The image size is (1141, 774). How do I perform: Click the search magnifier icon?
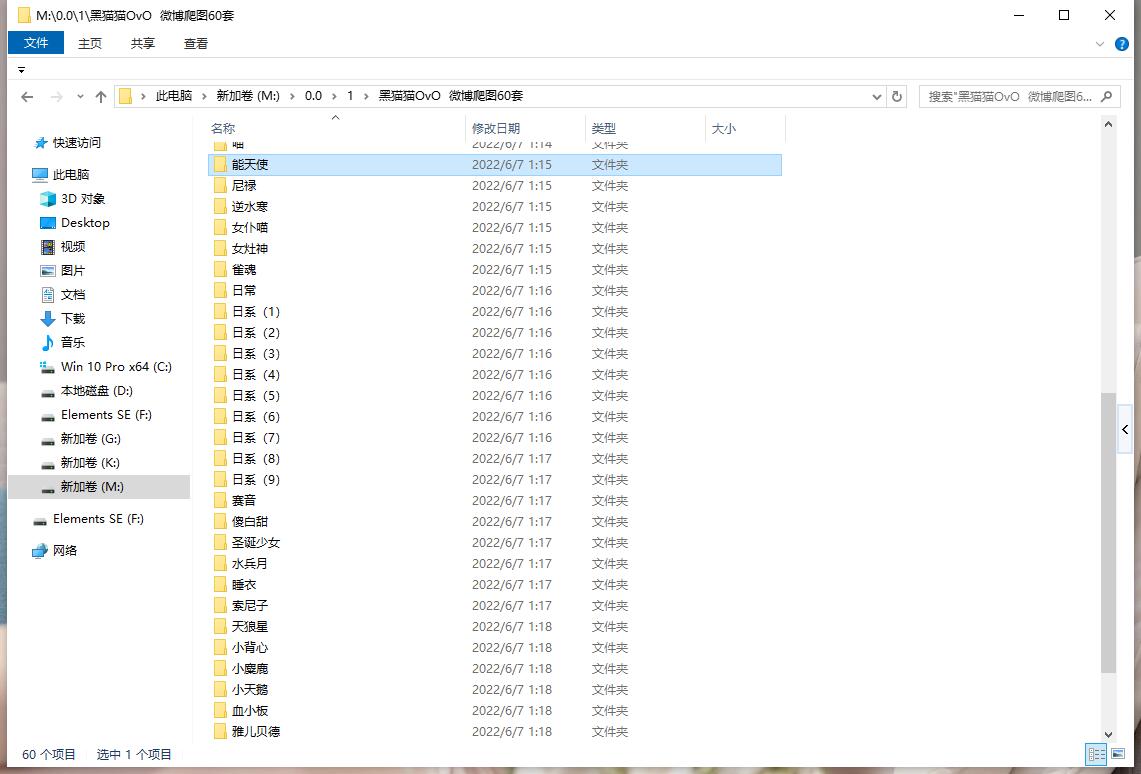point(1107,97)
